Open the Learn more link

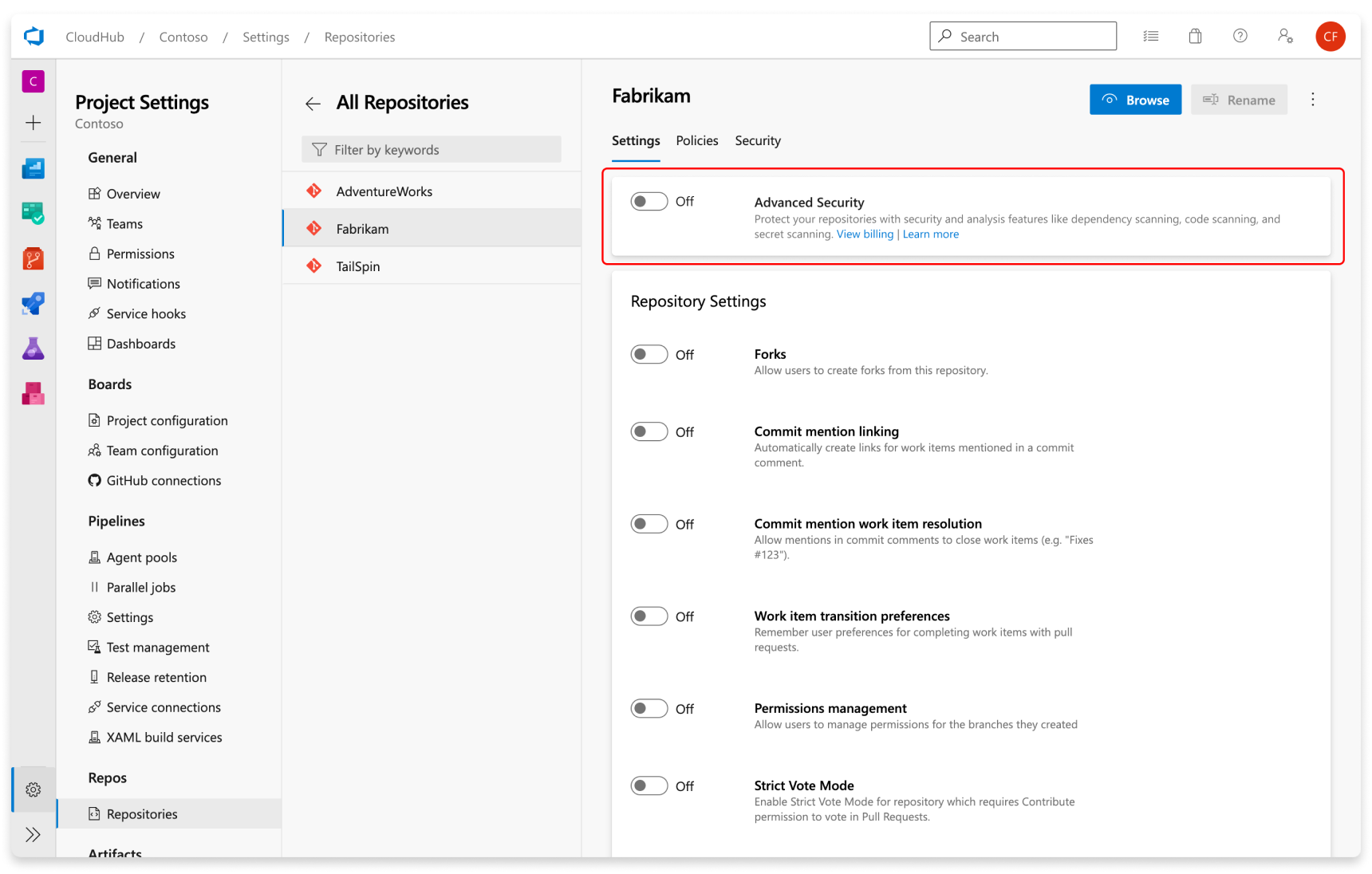pyautogui.click(x=930, y=234)
